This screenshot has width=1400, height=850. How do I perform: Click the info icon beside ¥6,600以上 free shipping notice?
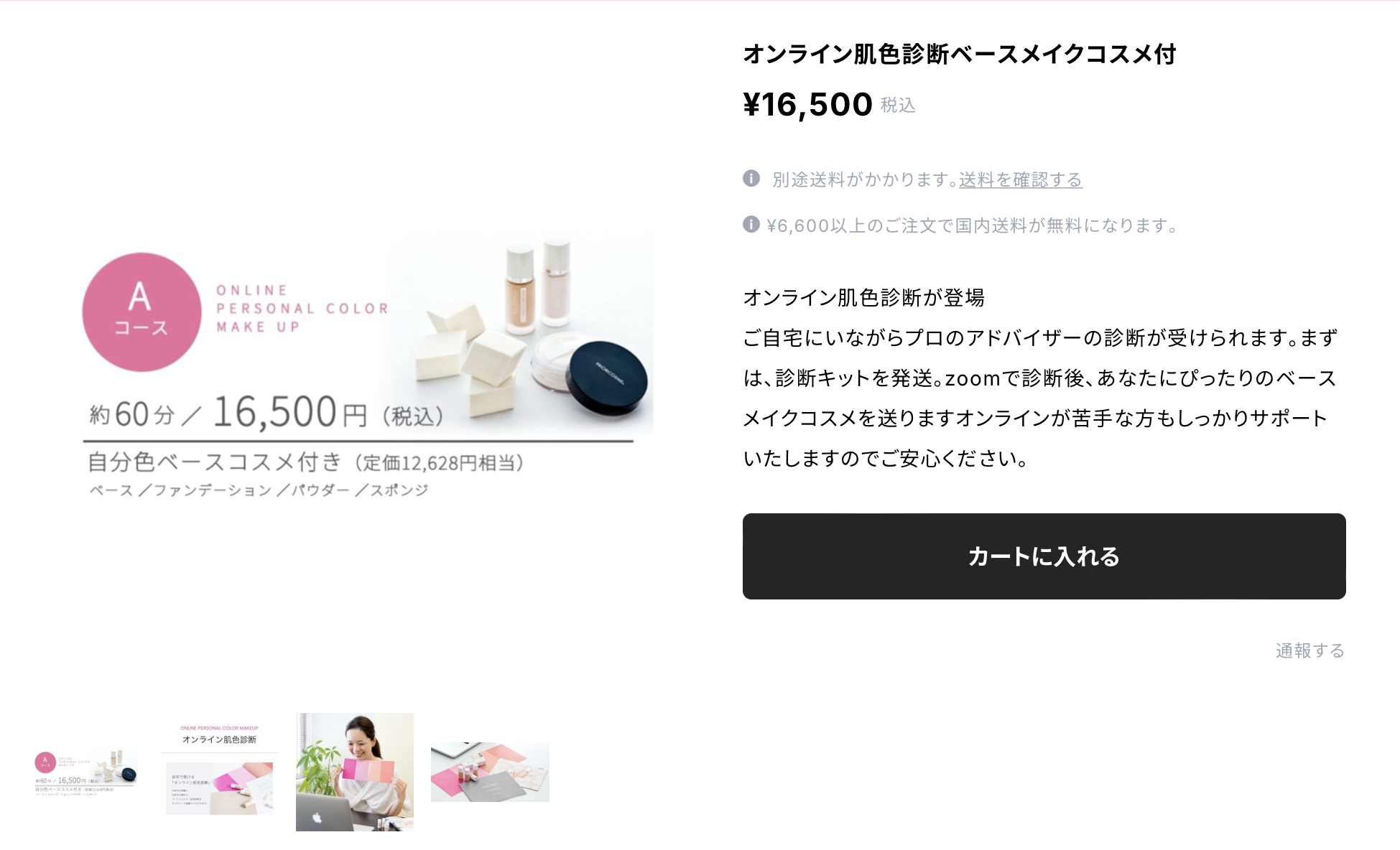tap(751, 224)
